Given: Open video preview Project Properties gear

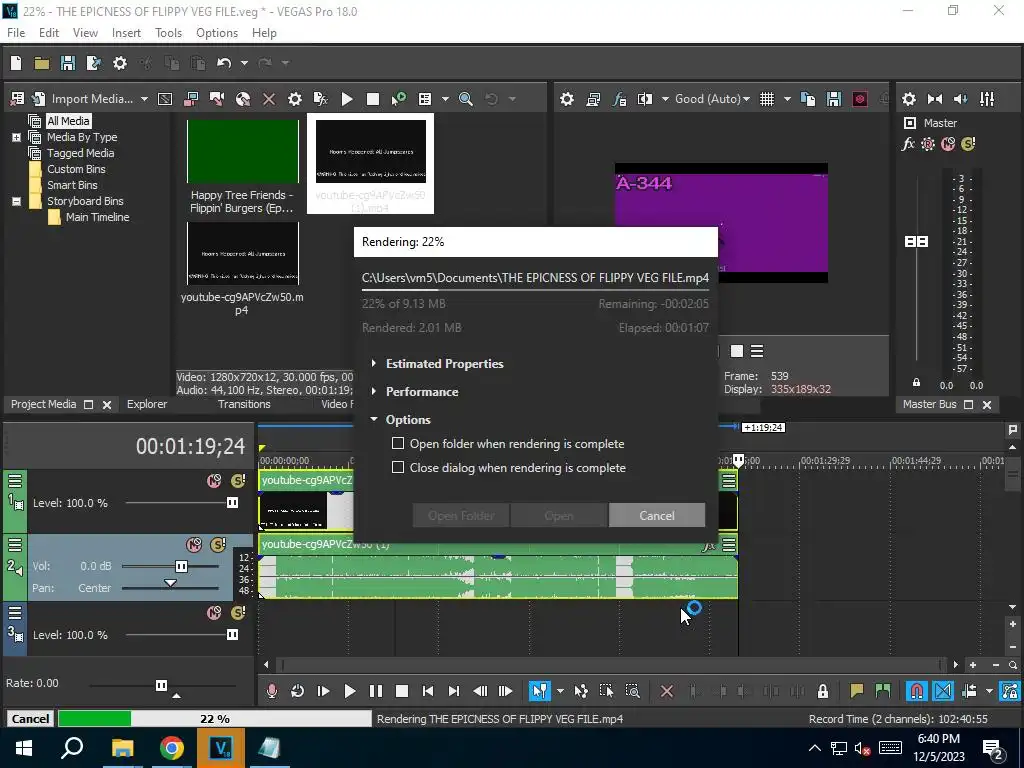Looking at the screenshot, I should click(567, 99).
